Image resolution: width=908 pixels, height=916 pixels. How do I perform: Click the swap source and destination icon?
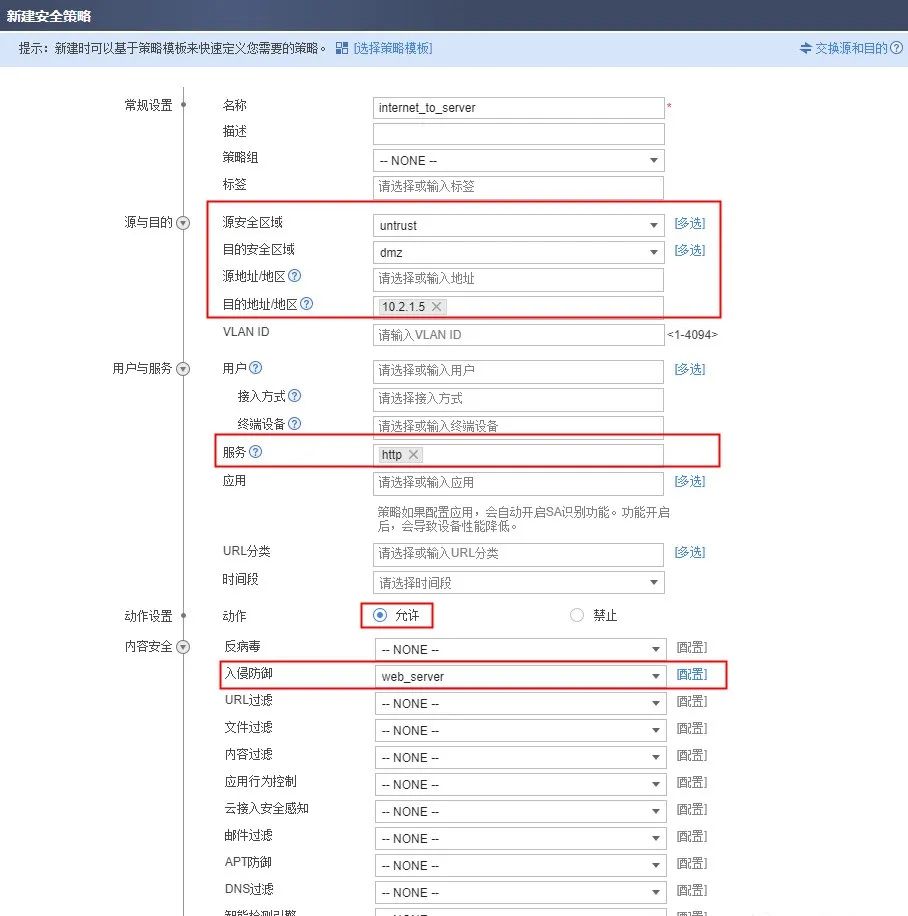(x=806, y=48)
